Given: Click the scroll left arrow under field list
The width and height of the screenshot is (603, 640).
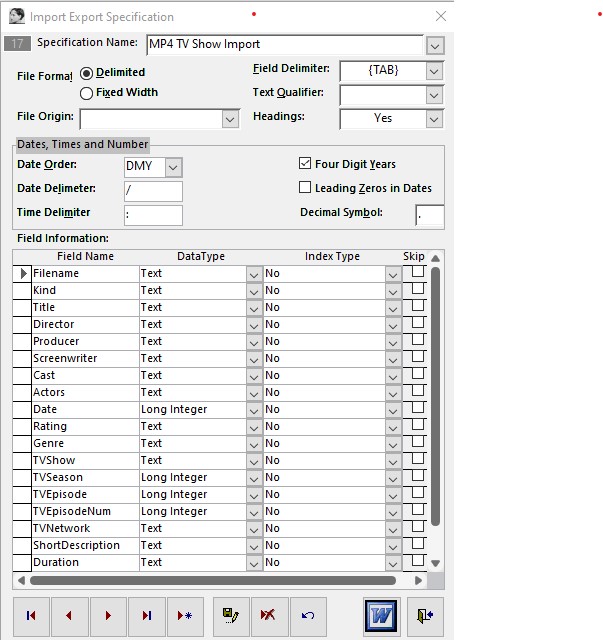Looking at the screenshot, I should [21, 580].
